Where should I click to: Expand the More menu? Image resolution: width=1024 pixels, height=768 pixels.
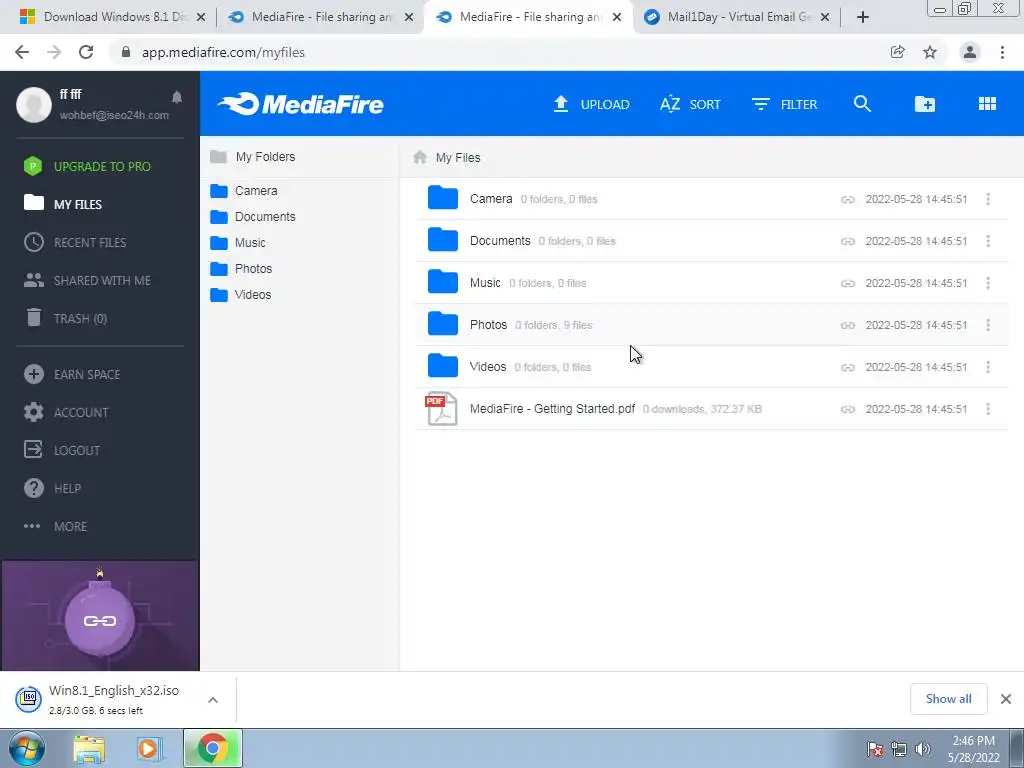click(x=56, y=526)
